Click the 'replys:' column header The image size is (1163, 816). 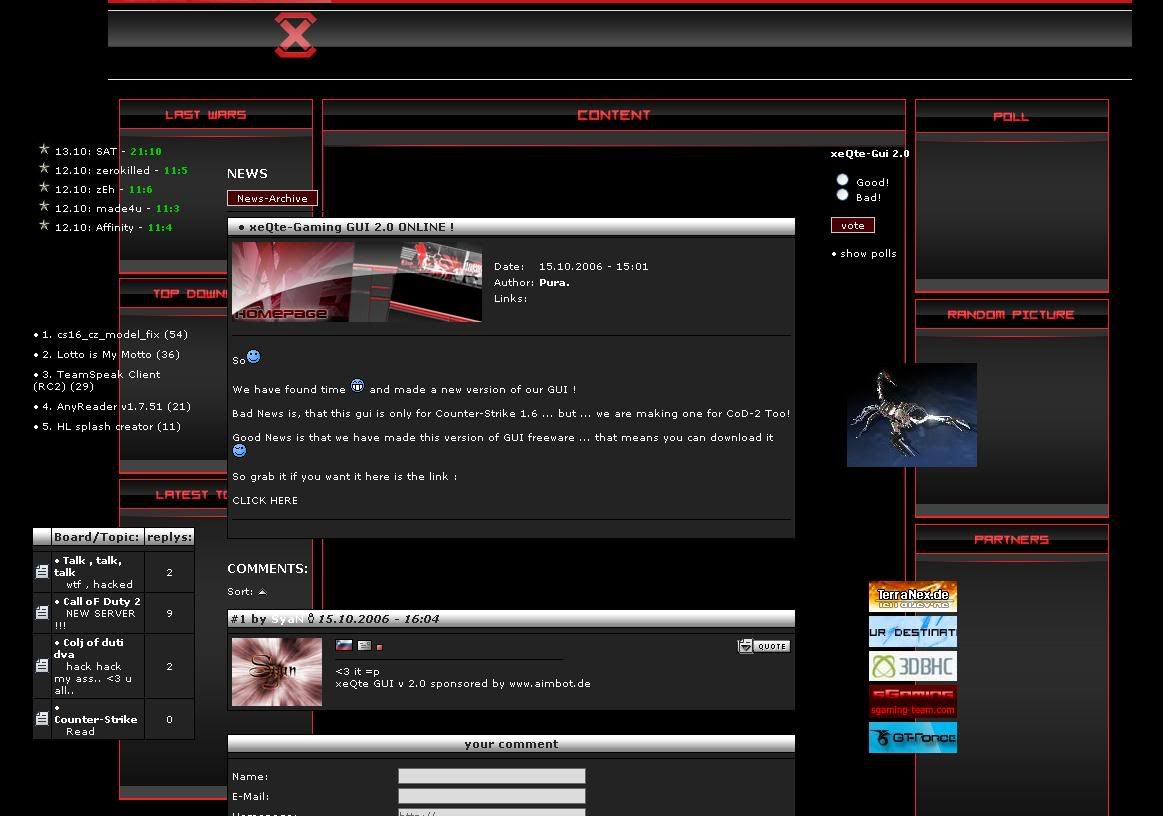coord(169,536)
